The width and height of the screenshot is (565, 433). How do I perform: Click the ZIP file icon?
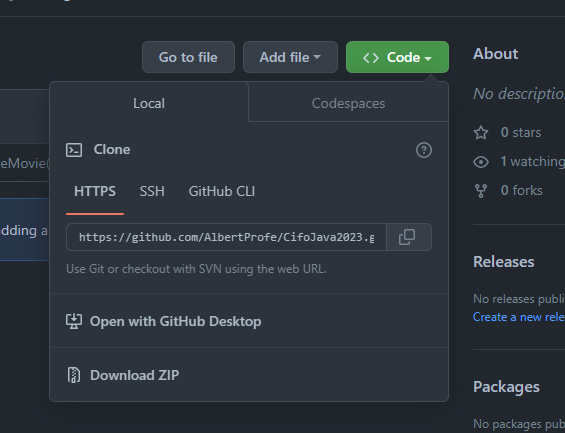pyautogui.click(x=74, y=375)
